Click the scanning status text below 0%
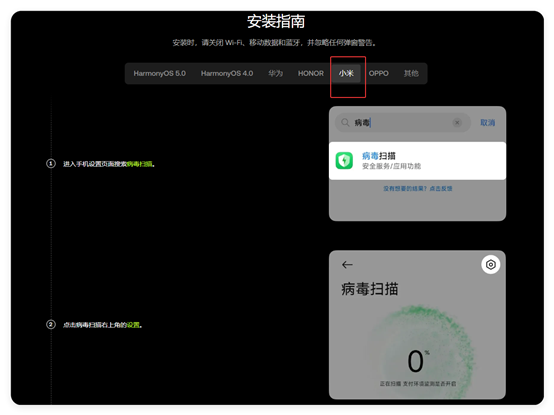 [x=418, y=384]
